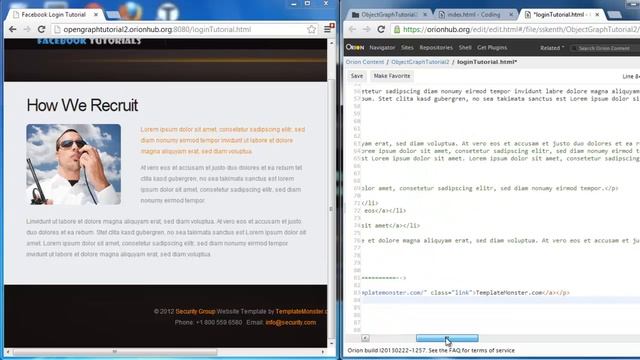Click left page scrollbar right arrow

(323, 351)
